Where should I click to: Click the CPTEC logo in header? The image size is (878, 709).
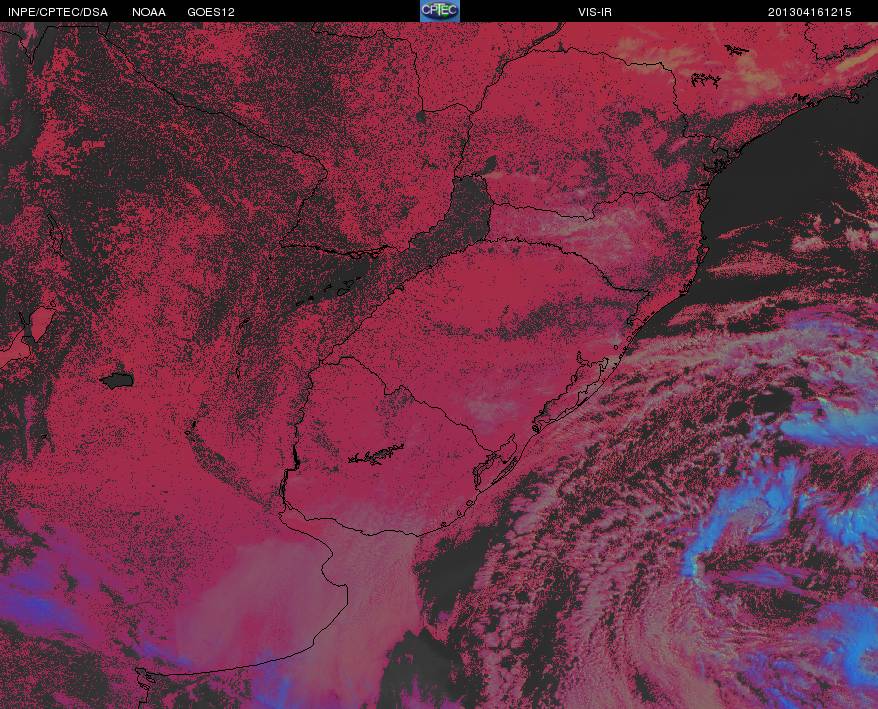tap(440, 11)
